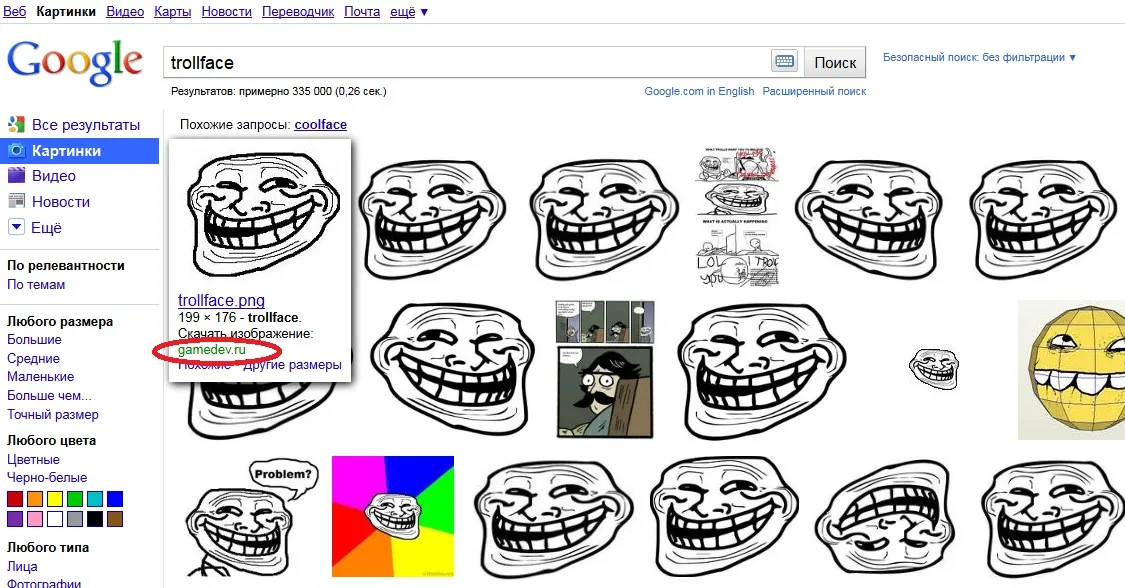Open the enlarged trollface.png preview image
1125x588 pixels.
tap(261, 215)
